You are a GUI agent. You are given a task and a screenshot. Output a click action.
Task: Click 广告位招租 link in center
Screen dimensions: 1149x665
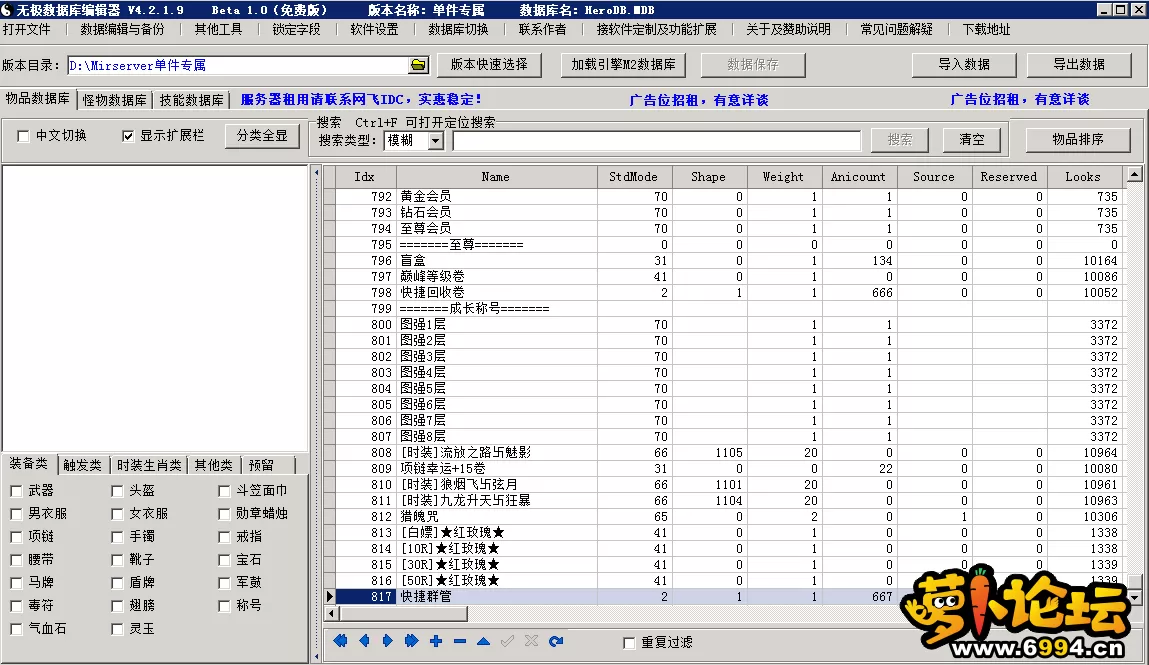[x=699, y=100]
